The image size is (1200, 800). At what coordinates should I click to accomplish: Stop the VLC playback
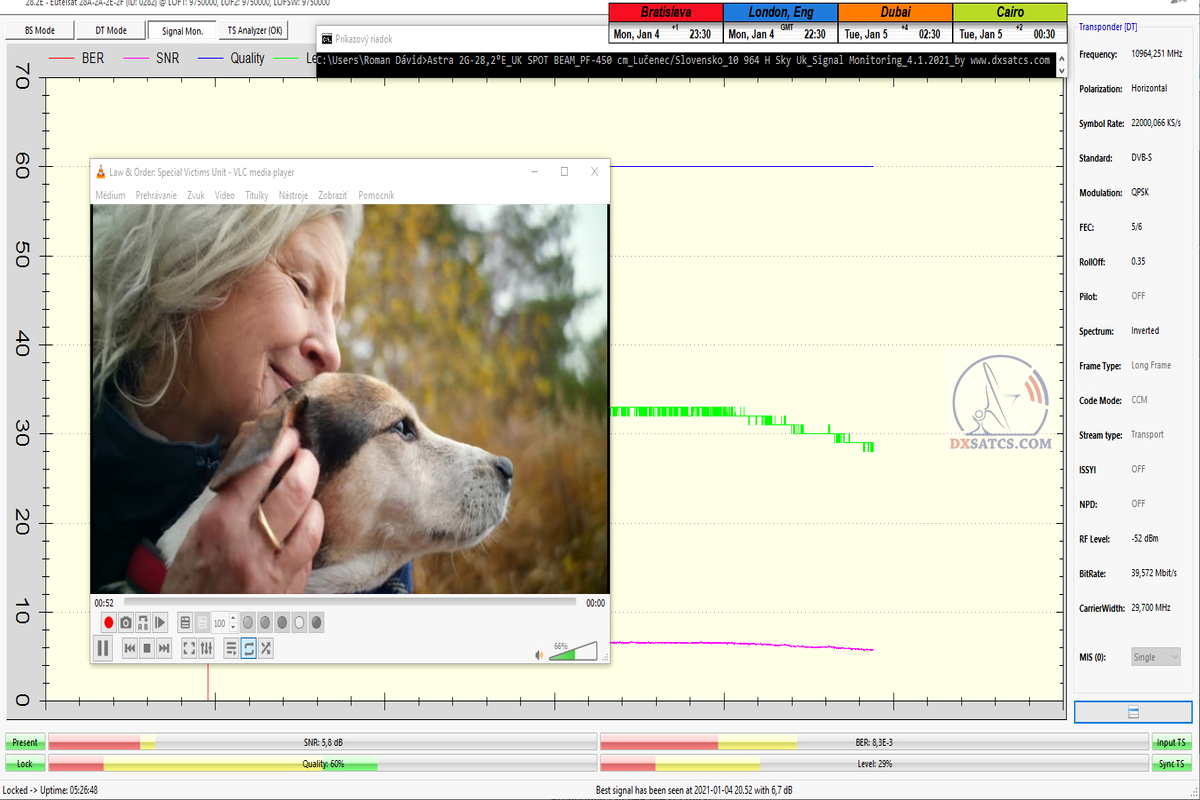pyautogui.click(x=147, y=648)
